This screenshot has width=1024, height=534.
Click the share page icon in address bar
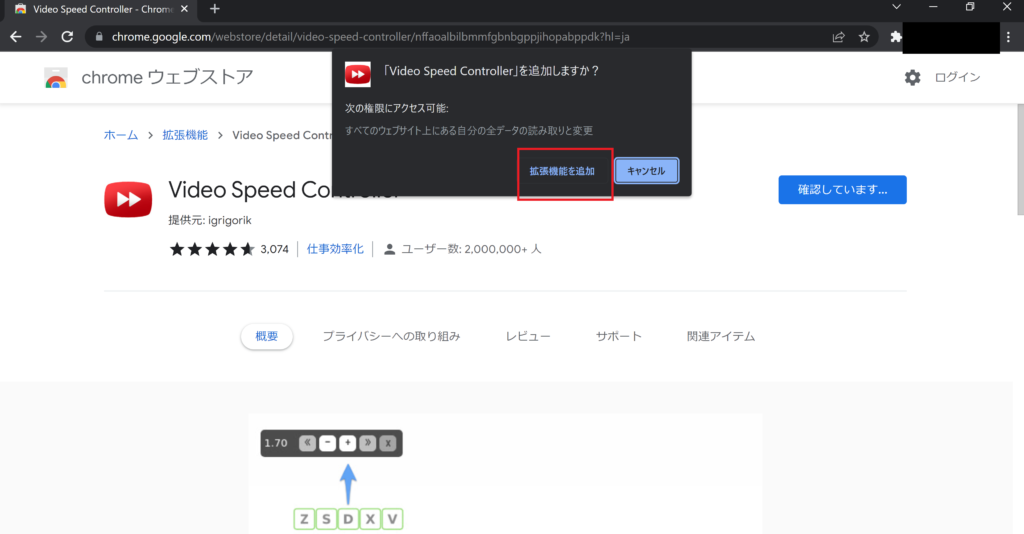tap(839, 37)
